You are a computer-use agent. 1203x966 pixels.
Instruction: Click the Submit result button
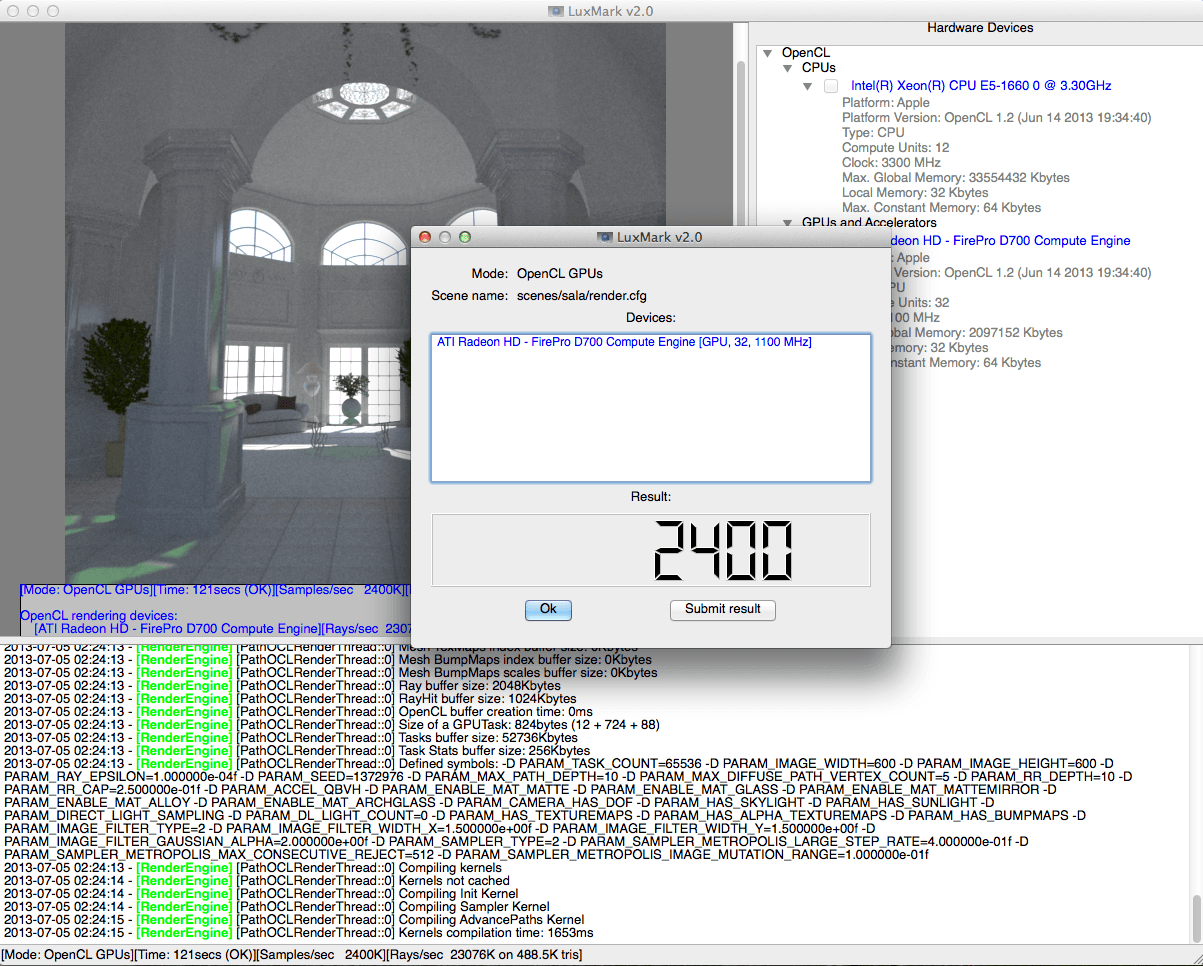[x=722, y=609]
